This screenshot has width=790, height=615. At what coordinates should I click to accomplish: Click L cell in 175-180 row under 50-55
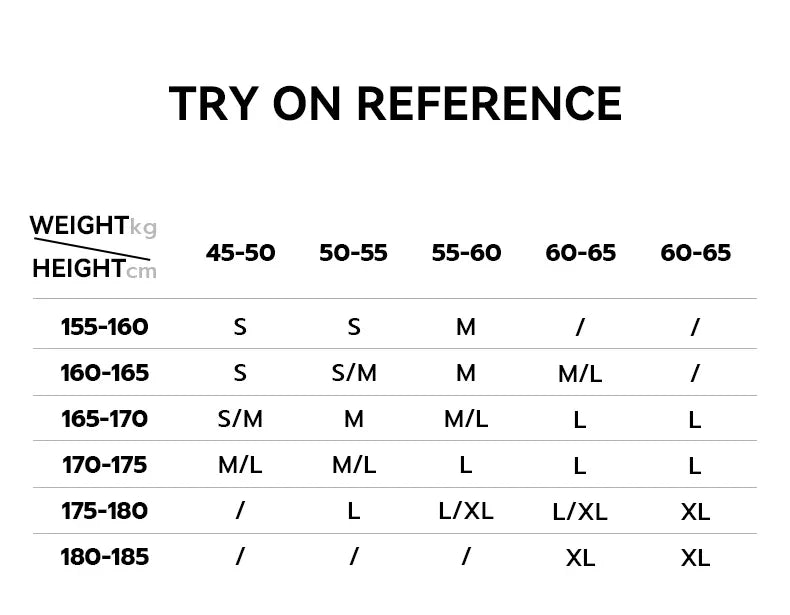tap(354, 511)
